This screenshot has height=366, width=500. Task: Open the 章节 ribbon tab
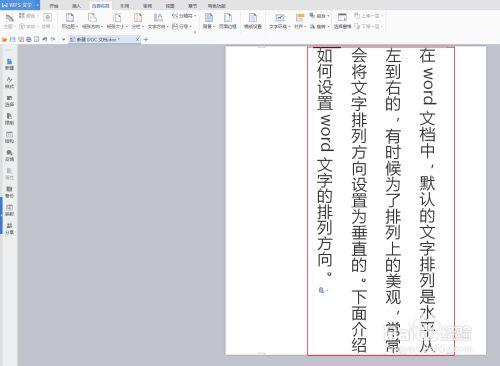pyautogui.click(x=192, y=6)
